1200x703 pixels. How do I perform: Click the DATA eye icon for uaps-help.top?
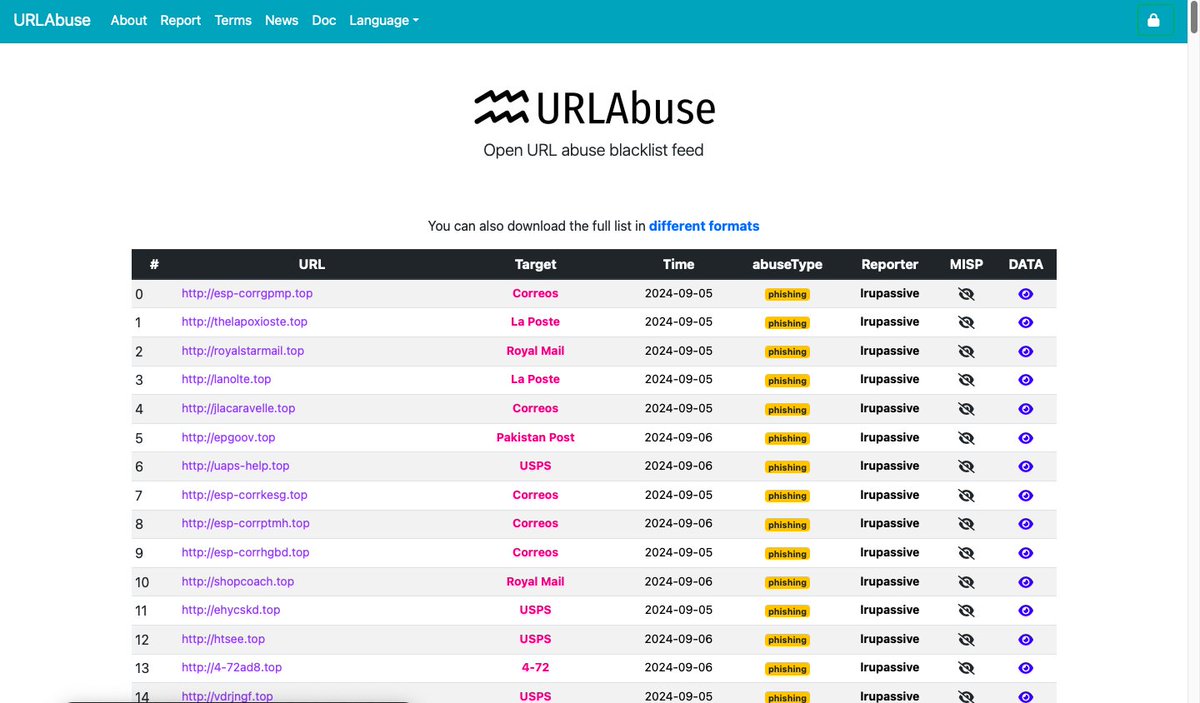pos(1024,466)
